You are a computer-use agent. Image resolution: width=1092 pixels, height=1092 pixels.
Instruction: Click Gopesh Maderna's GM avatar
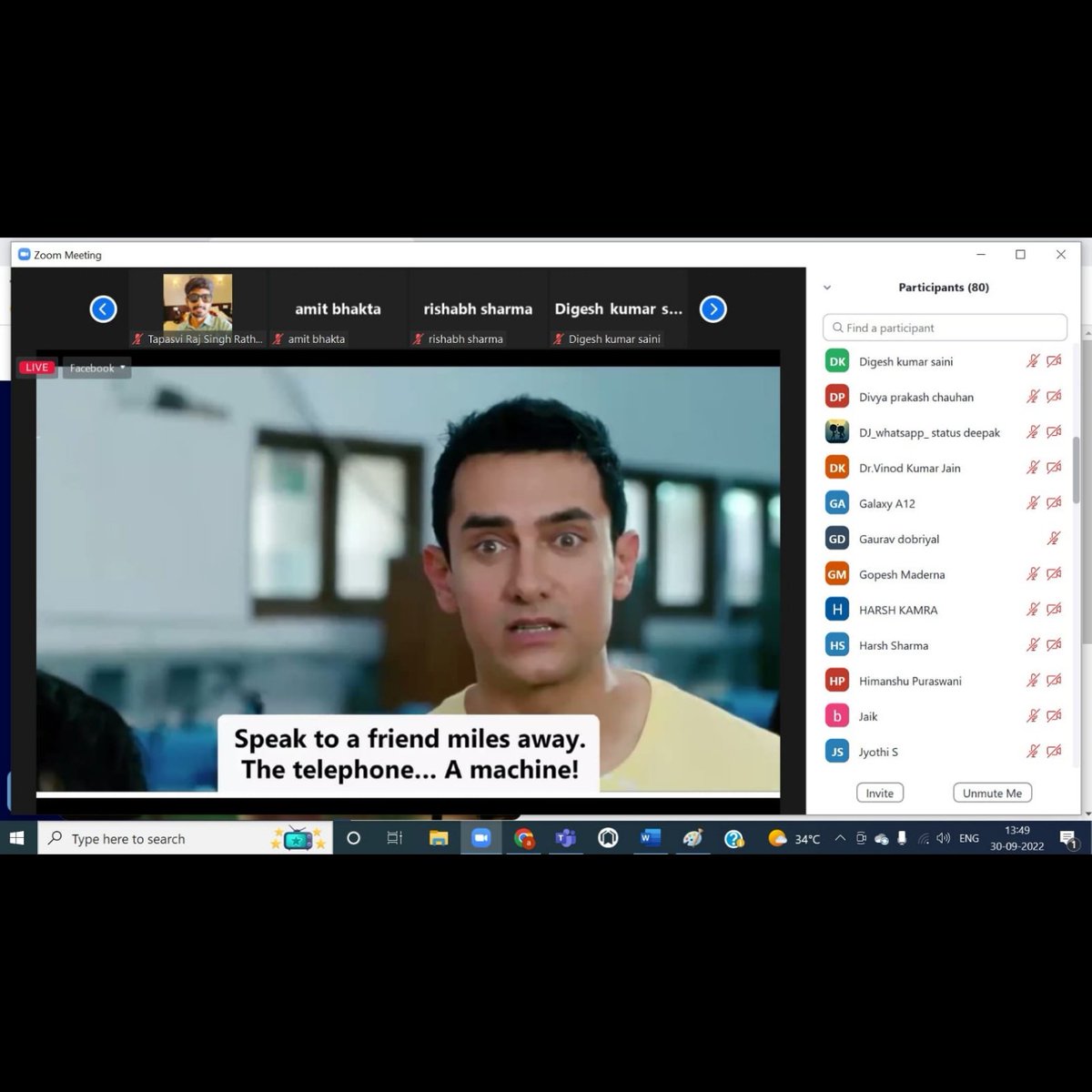pyautogui.click(x=837, y=574)
